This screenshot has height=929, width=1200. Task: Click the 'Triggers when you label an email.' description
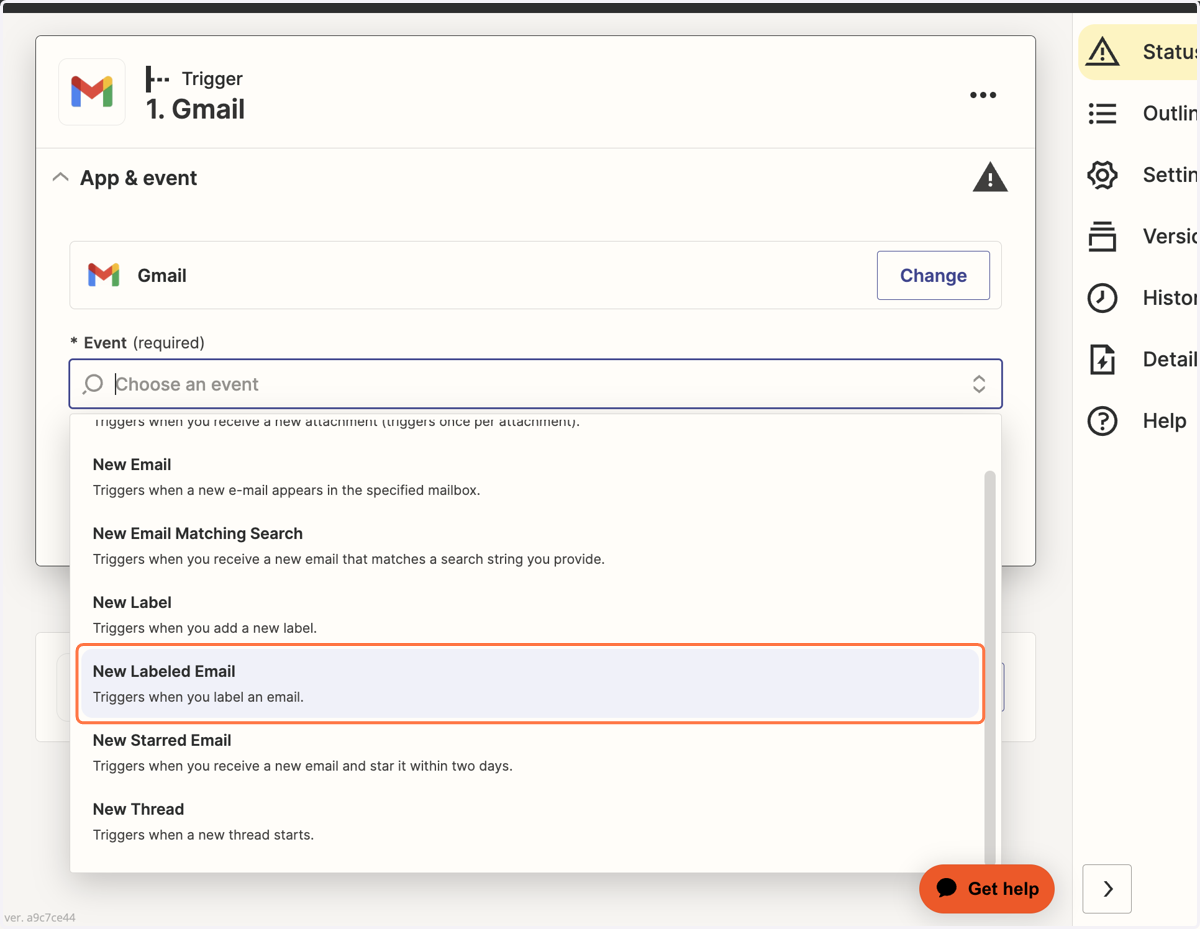coord(198,697)
